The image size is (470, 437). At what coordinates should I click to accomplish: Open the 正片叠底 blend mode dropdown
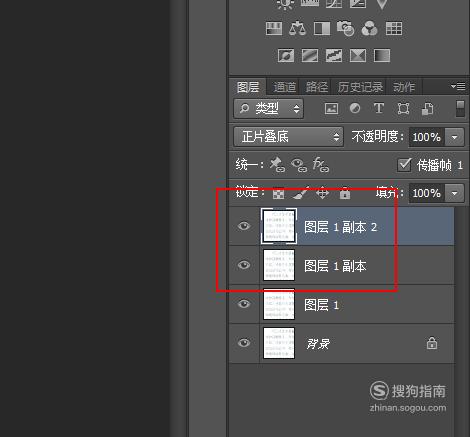click(x=289, y=137)
